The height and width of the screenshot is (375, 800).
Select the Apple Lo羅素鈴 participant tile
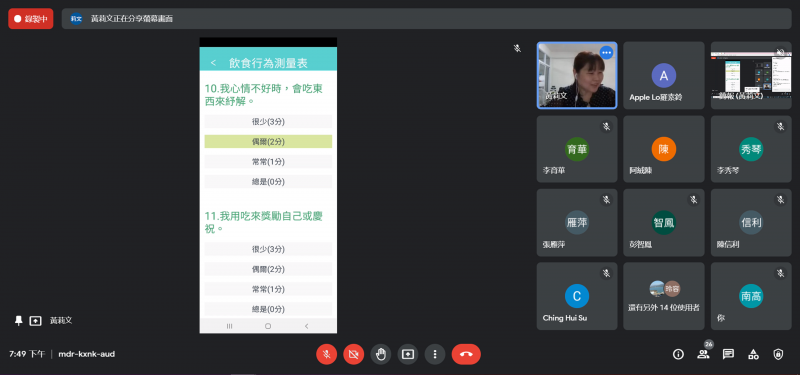pos(664,76)
